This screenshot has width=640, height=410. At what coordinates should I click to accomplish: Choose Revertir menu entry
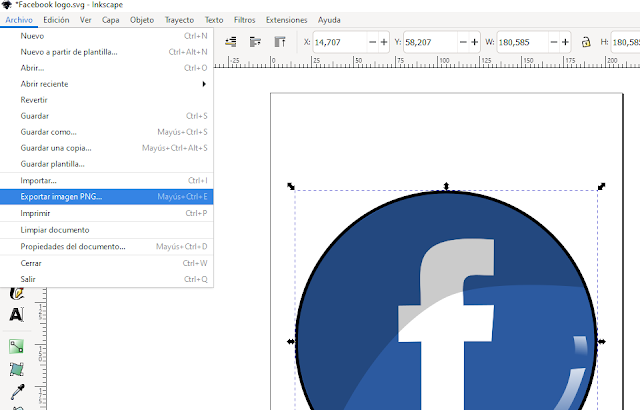[107, 100]
